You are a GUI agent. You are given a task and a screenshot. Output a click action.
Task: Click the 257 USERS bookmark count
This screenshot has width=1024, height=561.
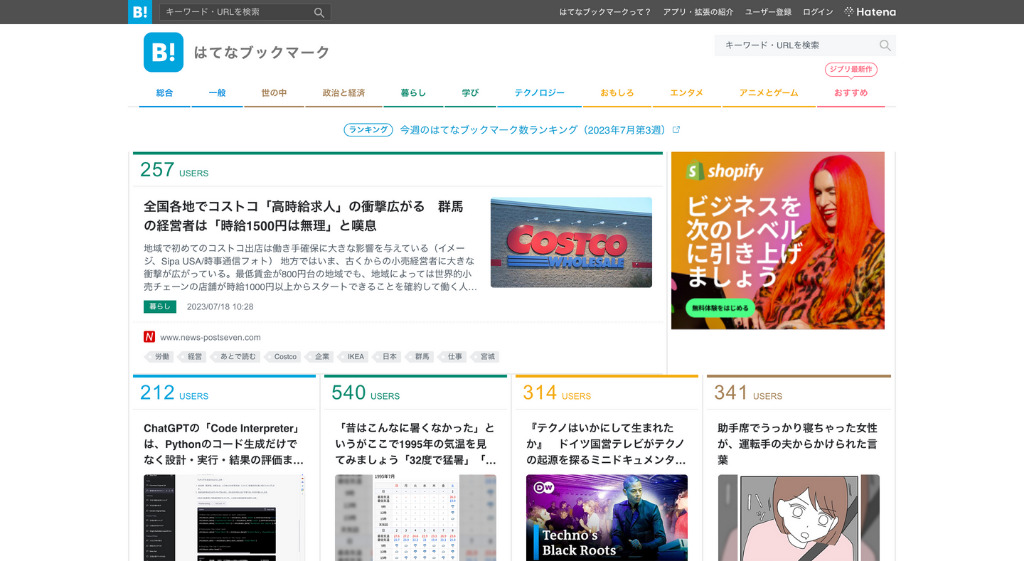pyautogui.click(x=174, y=171)
